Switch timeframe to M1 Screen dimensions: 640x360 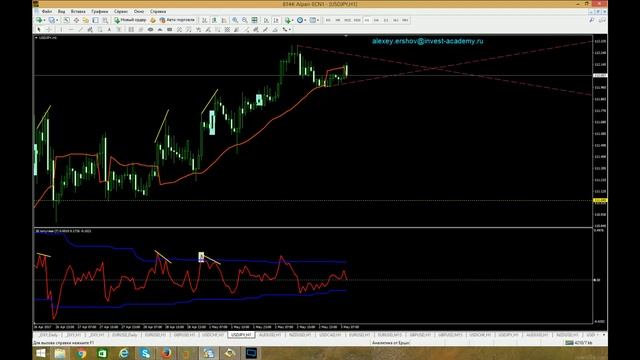(328, 20)
